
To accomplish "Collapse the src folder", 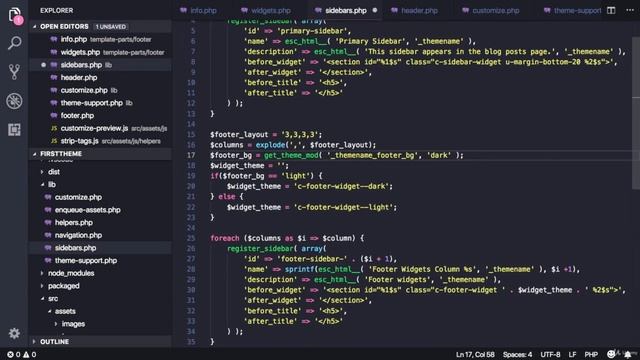I will [53, 298].
